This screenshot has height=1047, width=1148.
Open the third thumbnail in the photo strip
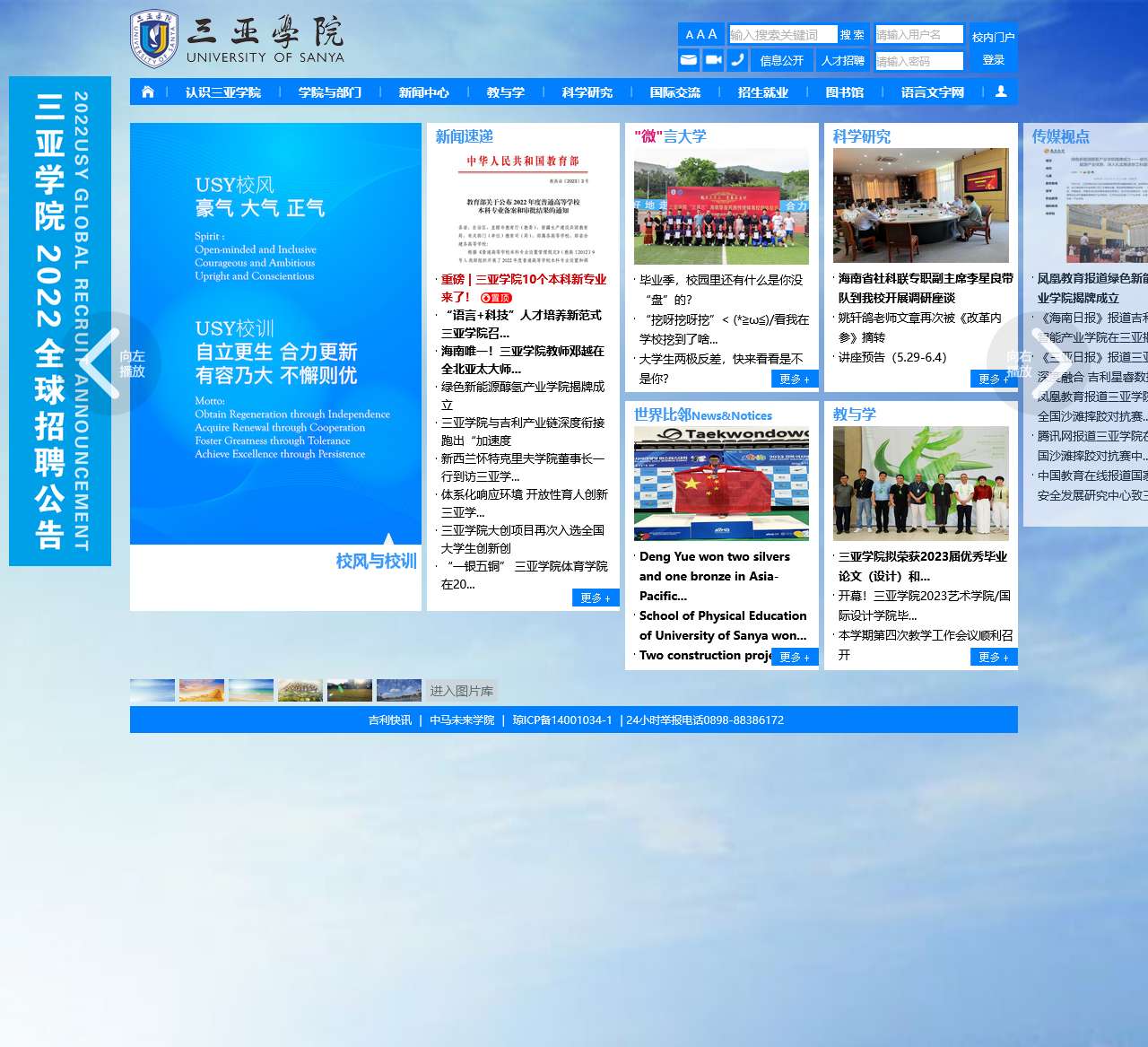pyautogui.click(x=251, y=690)
